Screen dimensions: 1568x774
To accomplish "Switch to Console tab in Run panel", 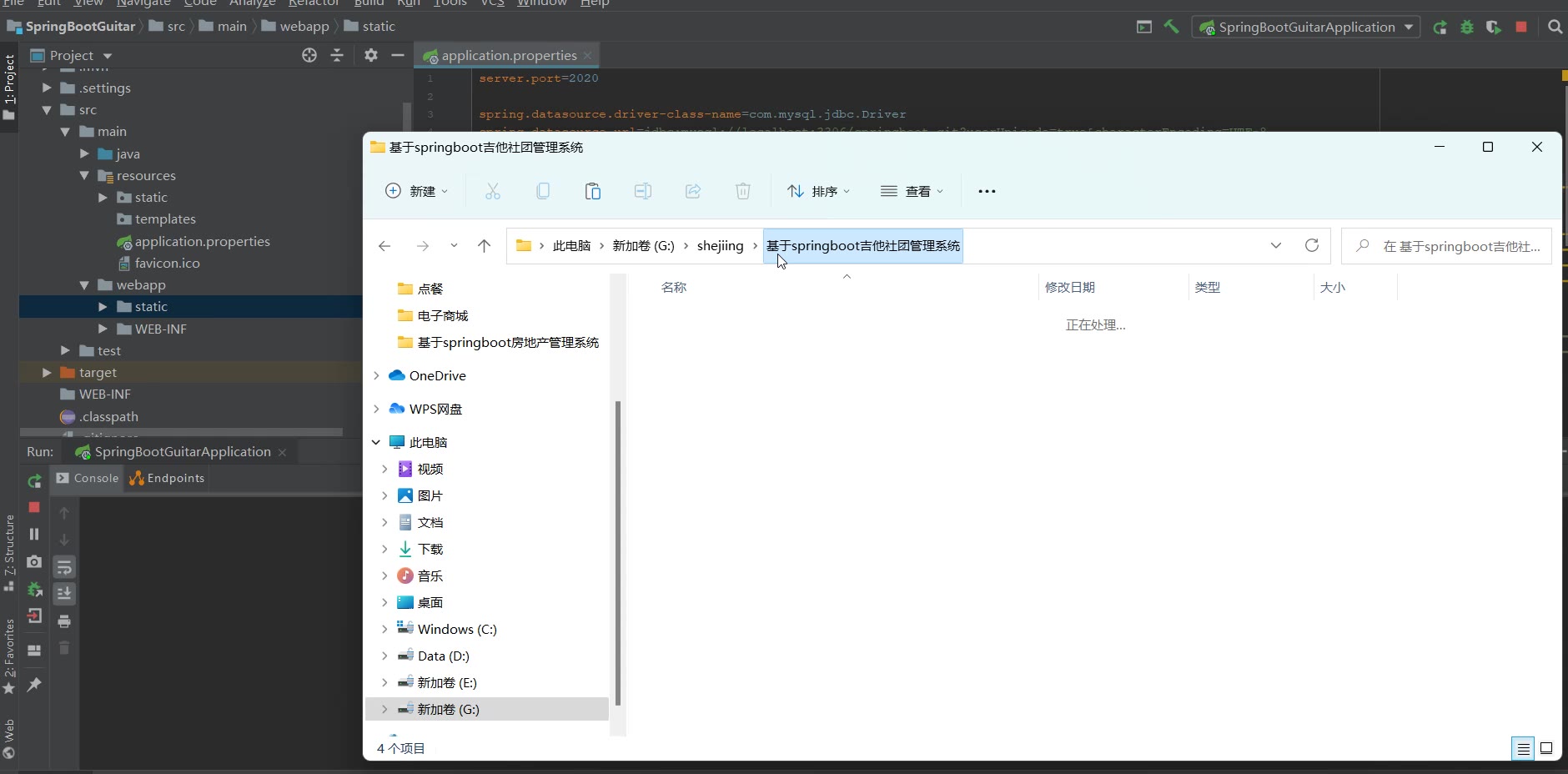I will pos(88,478).
